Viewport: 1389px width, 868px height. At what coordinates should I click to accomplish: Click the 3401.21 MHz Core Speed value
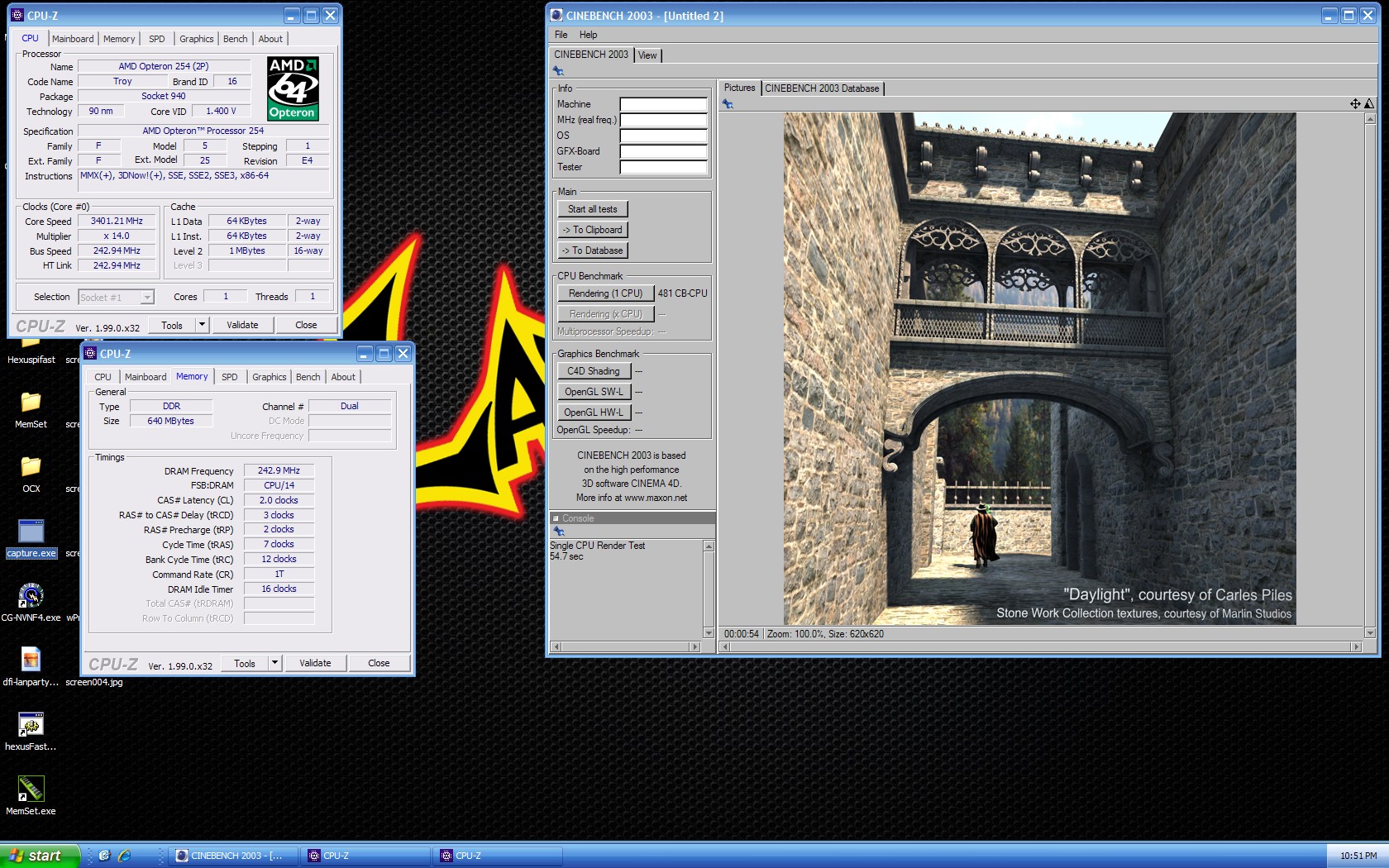(117, 221)
